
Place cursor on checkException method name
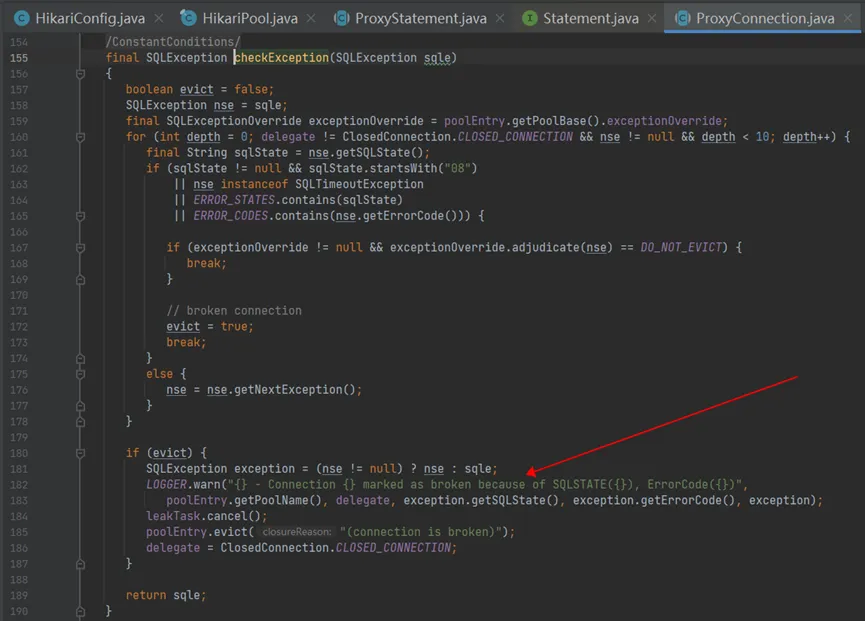click(282, 58)
